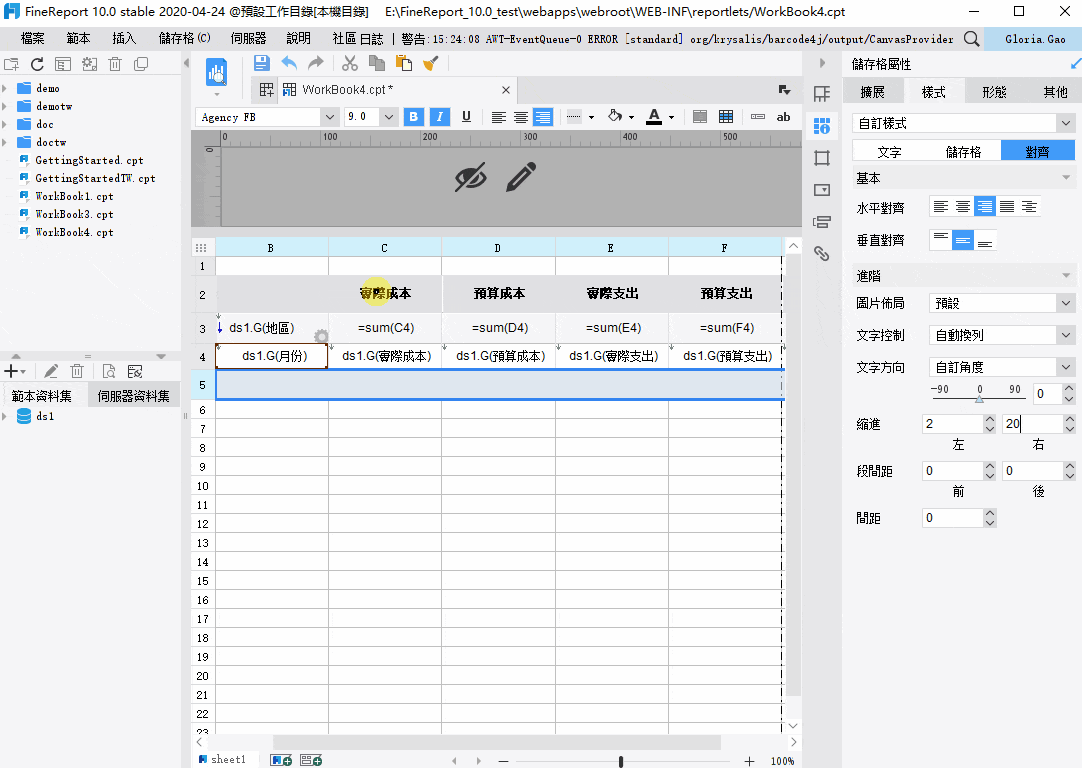This screenshot has width=1082, height=768.
Task: Click the Gloria.Gao account button
Action: pyautogui.click(x=1035, y=39)
